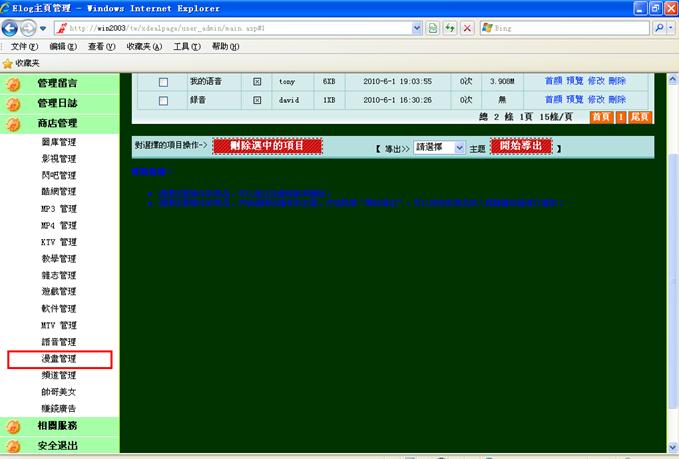
Task: Tick the checkbox for 錄音 row
Action: [x=163, y=100]
